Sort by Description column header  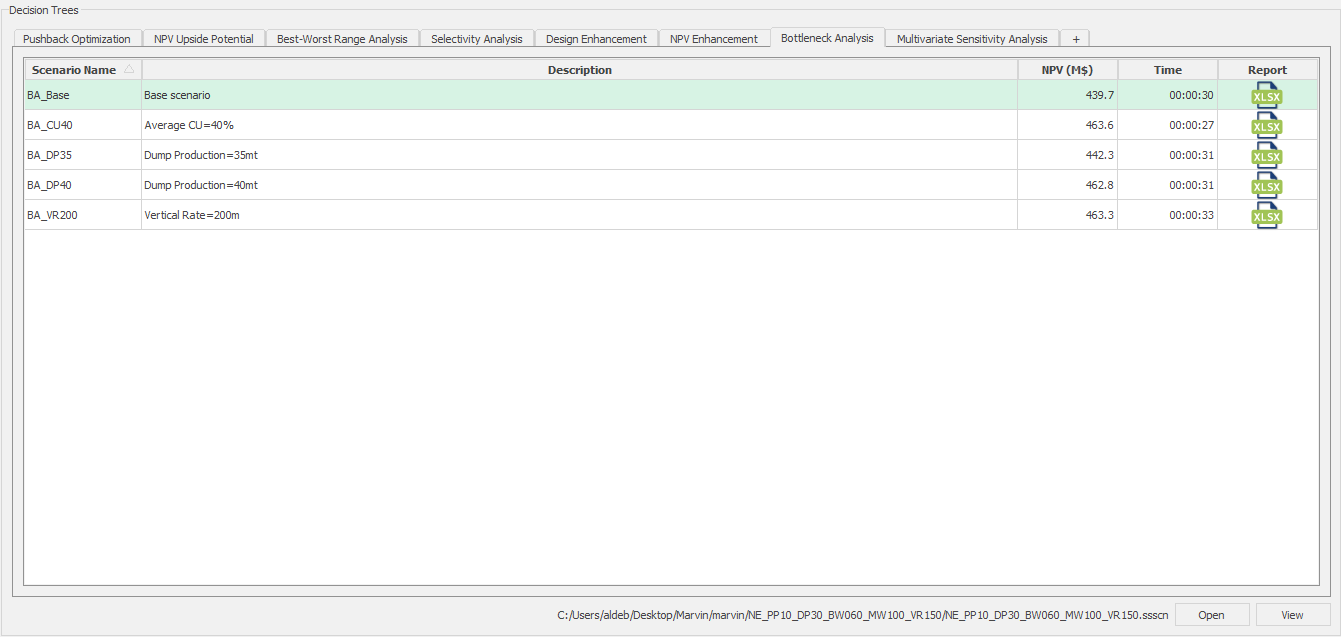(579, 70)
